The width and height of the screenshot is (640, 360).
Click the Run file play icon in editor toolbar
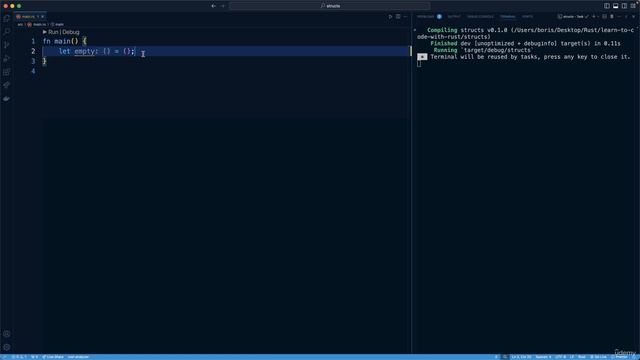pos(390,17)
